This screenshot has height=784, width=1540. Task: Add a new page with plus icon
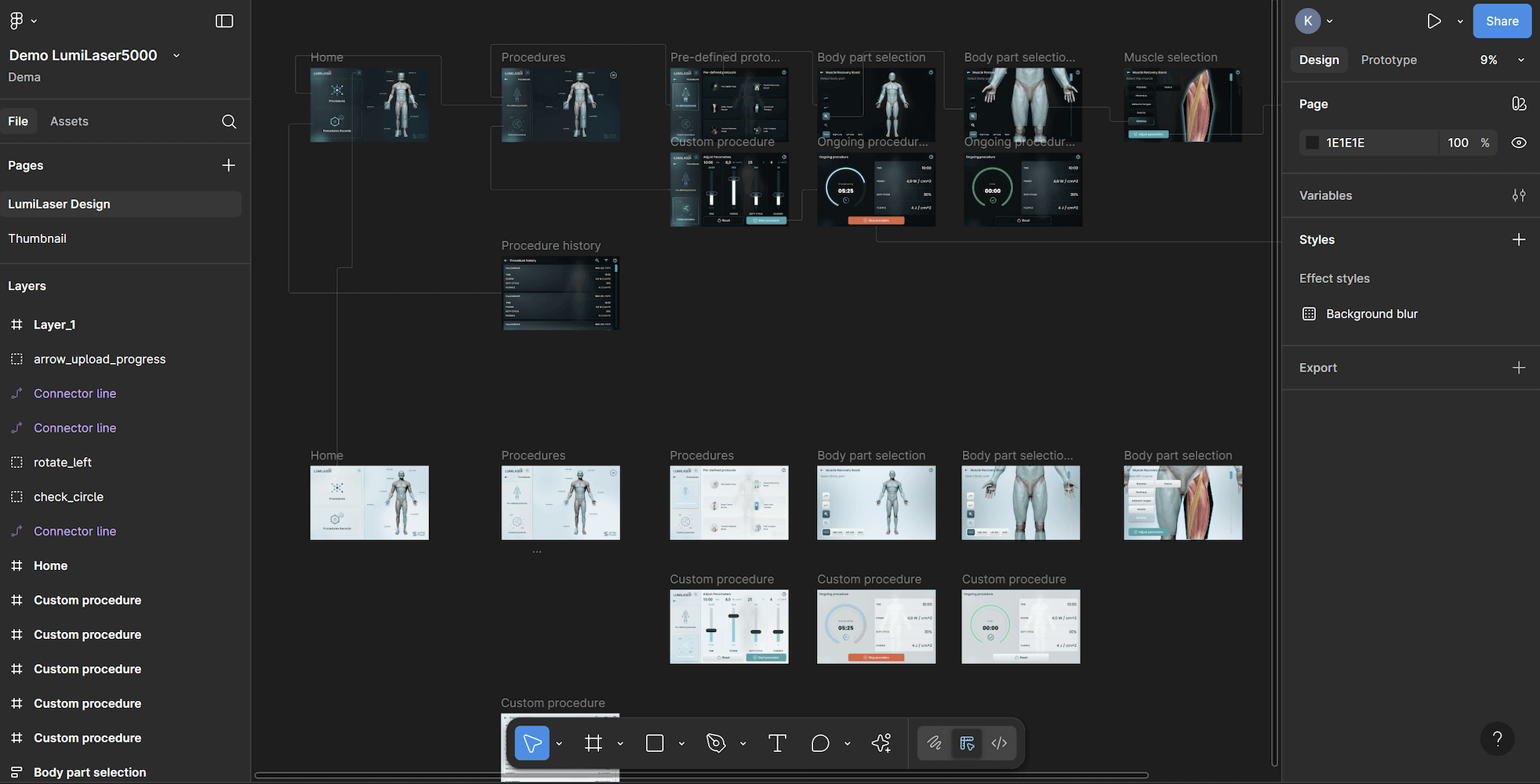coord(229,165)
